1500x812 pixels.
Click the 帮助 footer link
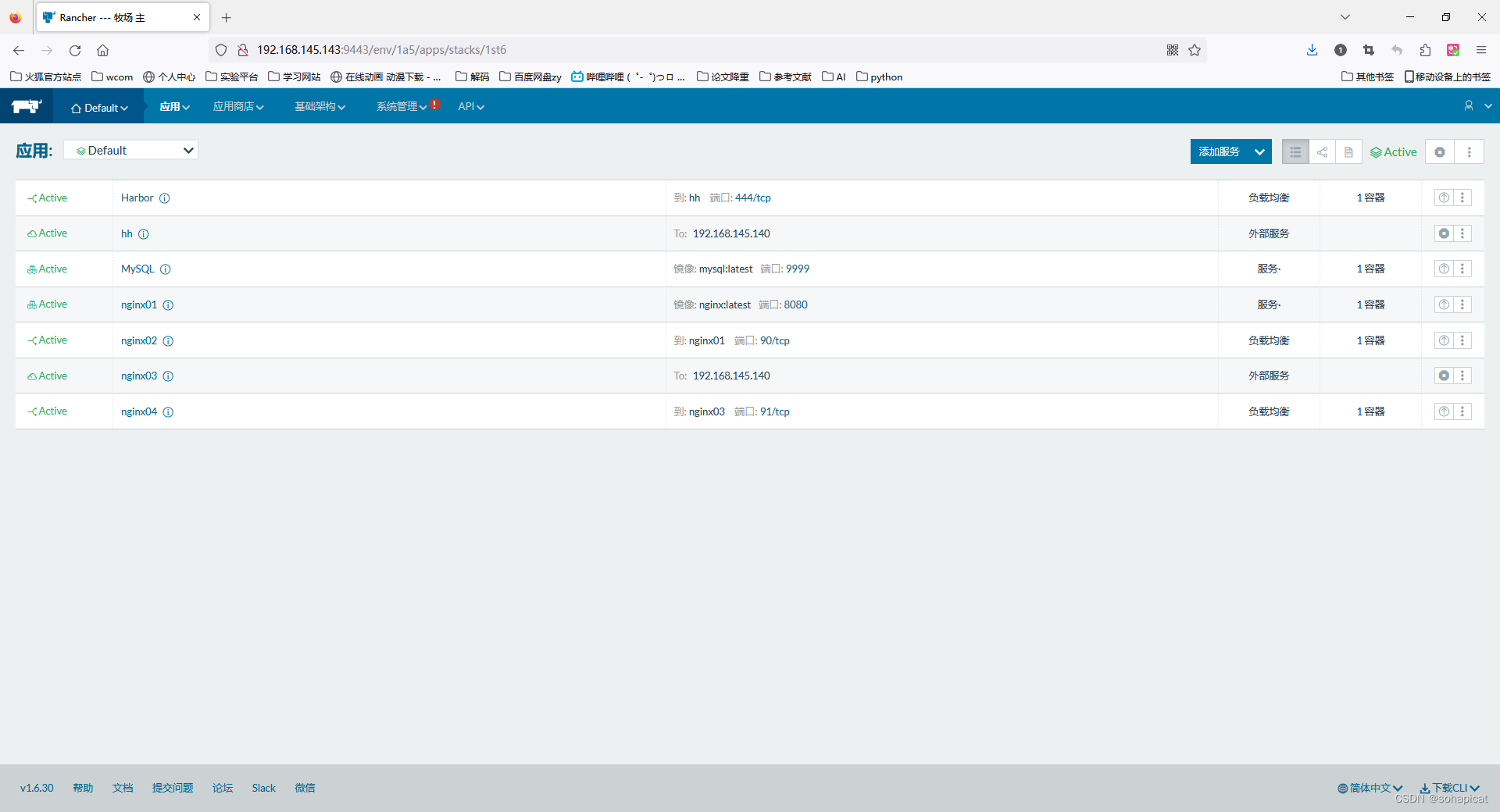point(83,788)
